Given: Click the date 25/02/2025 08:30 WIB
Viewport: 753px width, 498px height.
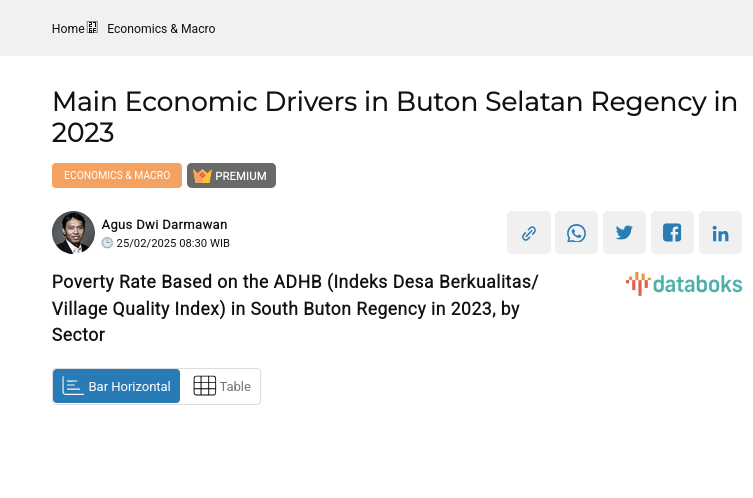Looking at the screenshot, I should pyautogui.click(x=173, y=243).
